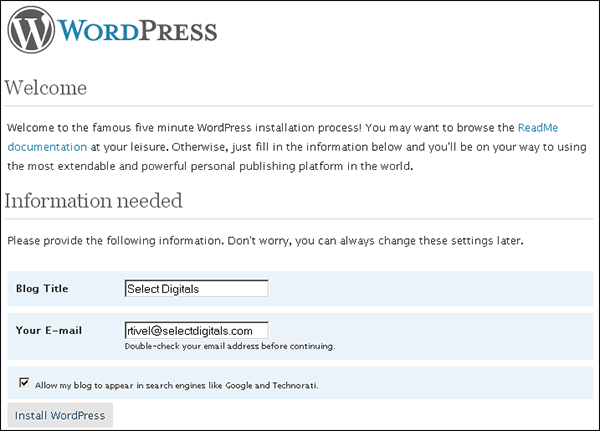The image size is (600, 431).
Task: Focus the Your E-mail input field
Action: point(196,330)
